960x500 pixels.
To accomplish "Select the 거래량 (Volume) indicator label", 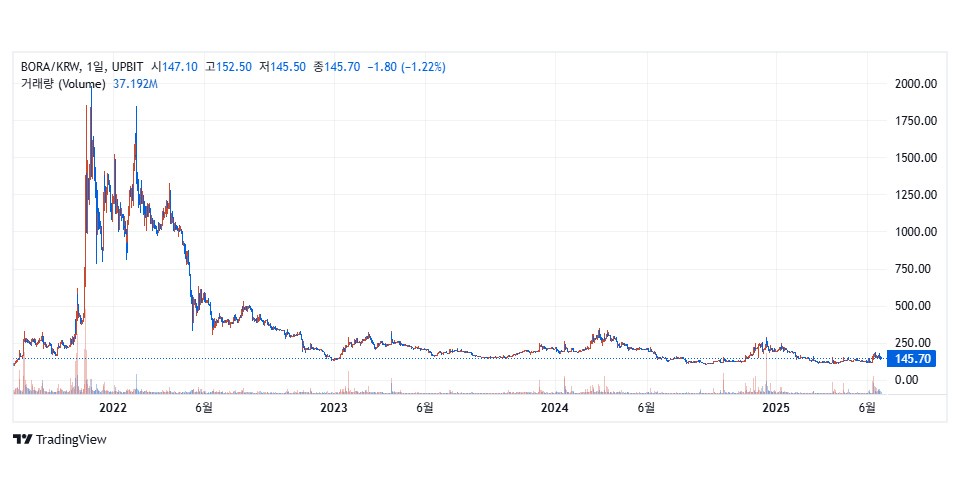I will pos(63,84).
